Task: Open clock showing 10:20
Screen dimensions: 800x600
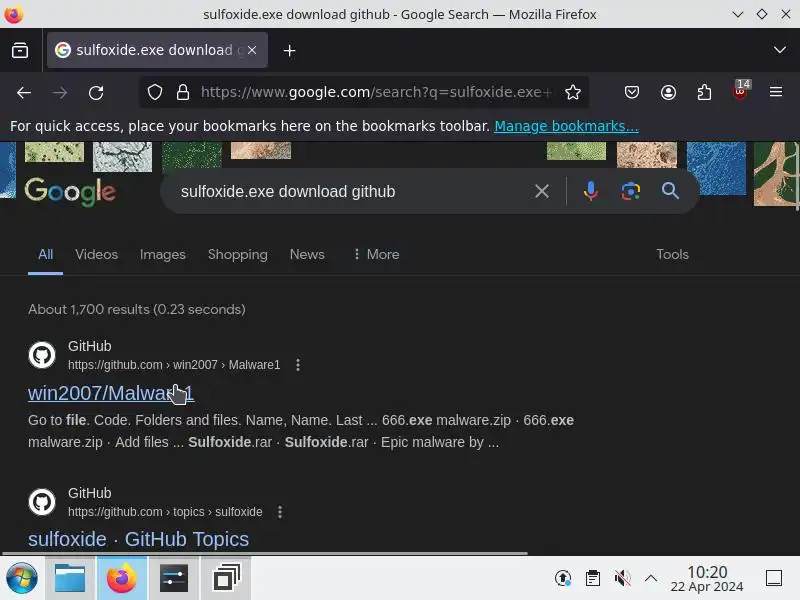Action: [x=707, y=579]
